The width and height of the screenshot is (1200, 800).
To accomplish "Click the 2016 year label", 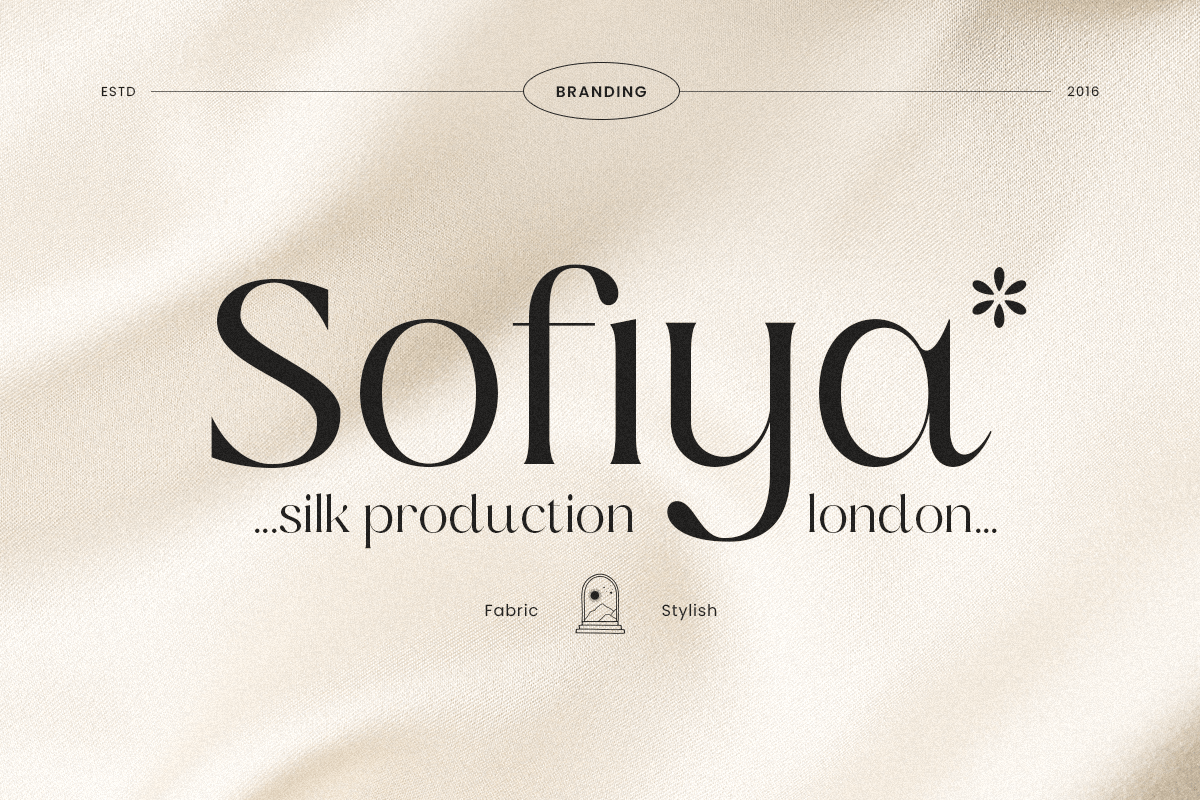I will pyautogui.click(x=1083, y=92).
